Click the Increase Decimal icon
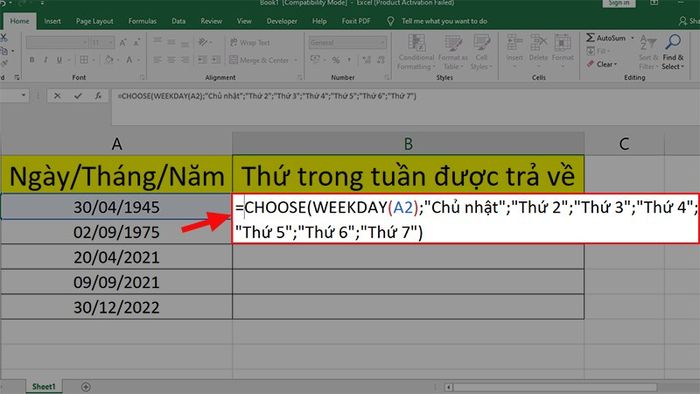This screenshot has height=394, width=700. pyautogui.click(x=367, y=60)
